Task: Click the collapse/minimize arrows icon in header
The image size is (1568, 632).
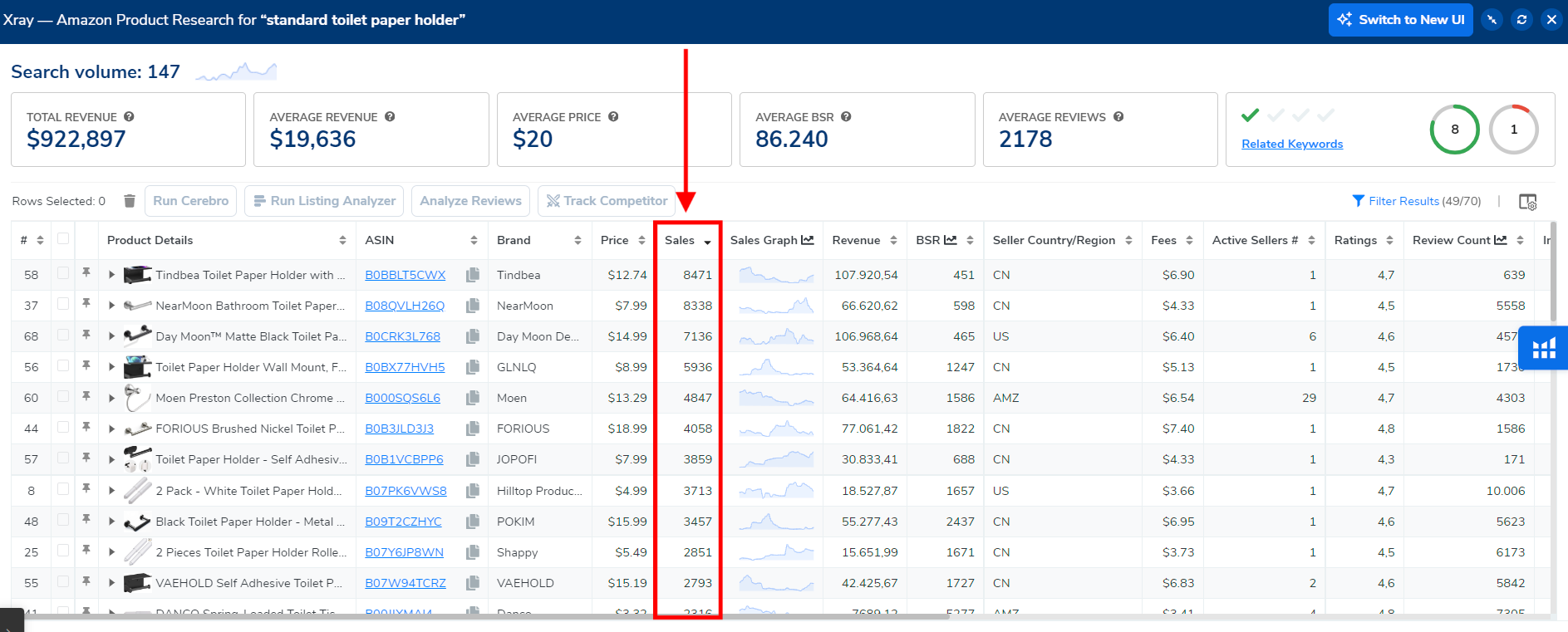Action: tap(1492, 20)
